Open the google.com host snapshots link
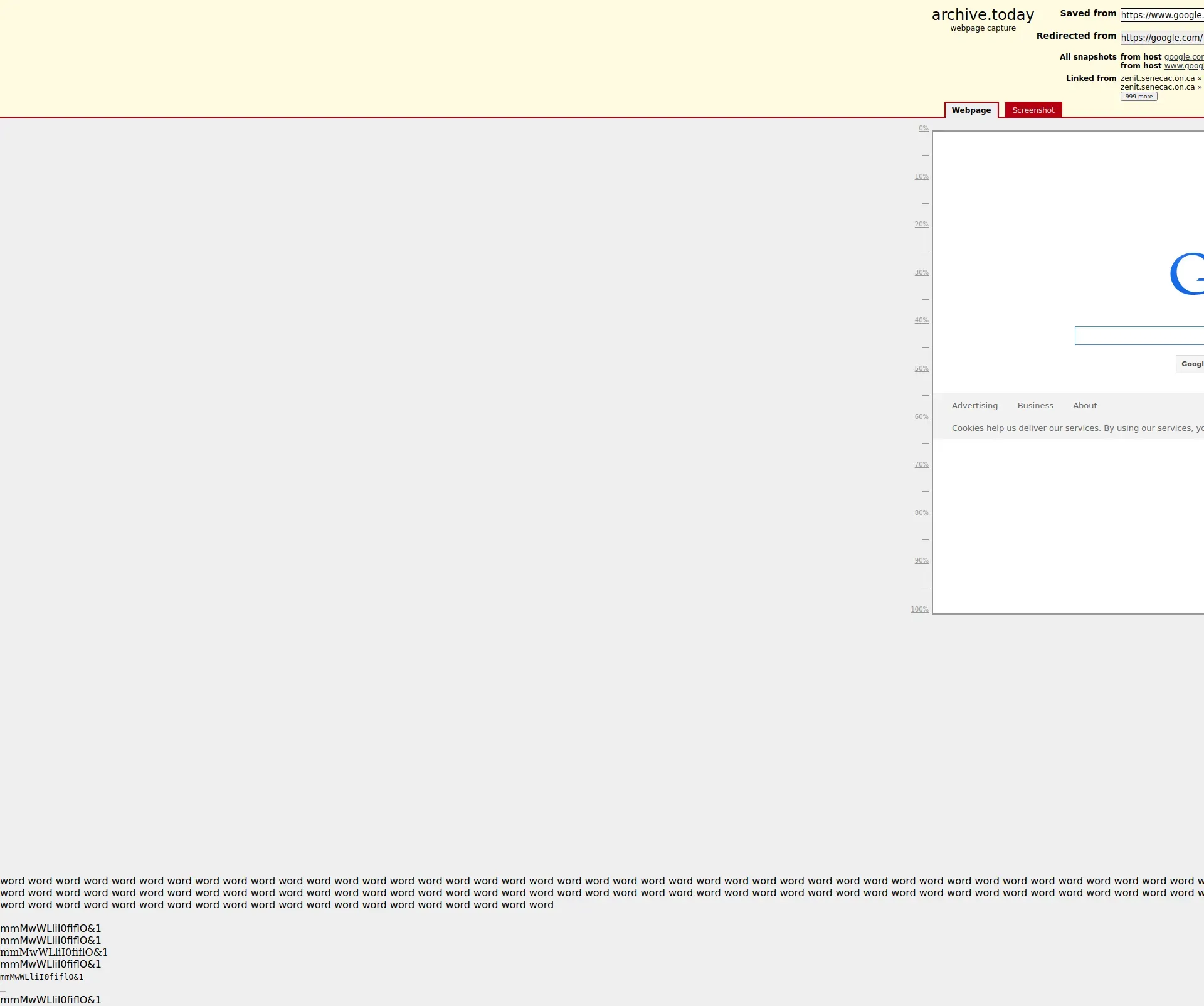The width and height of the screenshot is (1204, 1006). pos(1183,57)
